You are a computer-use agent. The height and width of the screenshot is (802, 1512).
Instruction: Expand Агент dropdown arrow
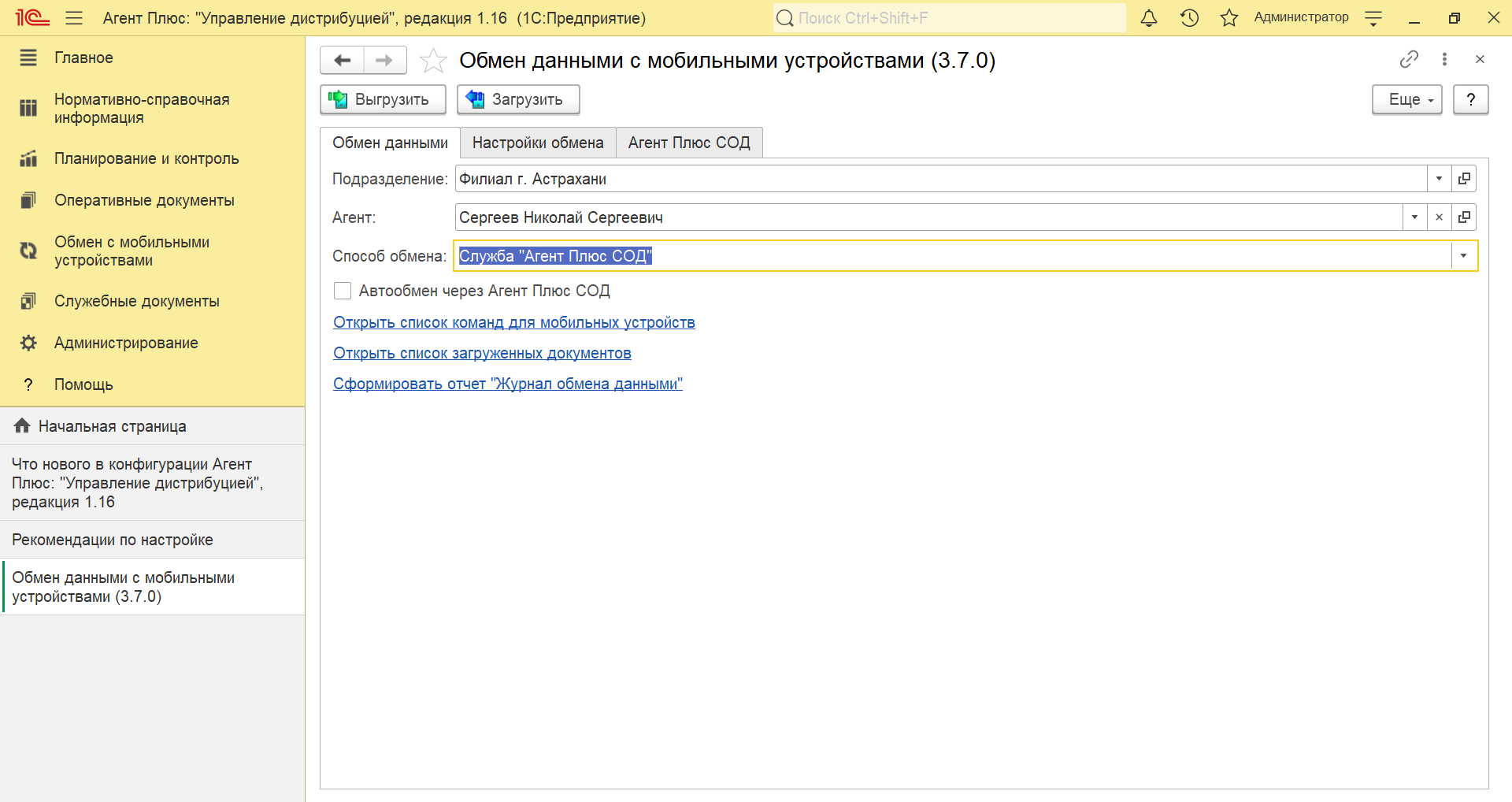click(1414, 217)
